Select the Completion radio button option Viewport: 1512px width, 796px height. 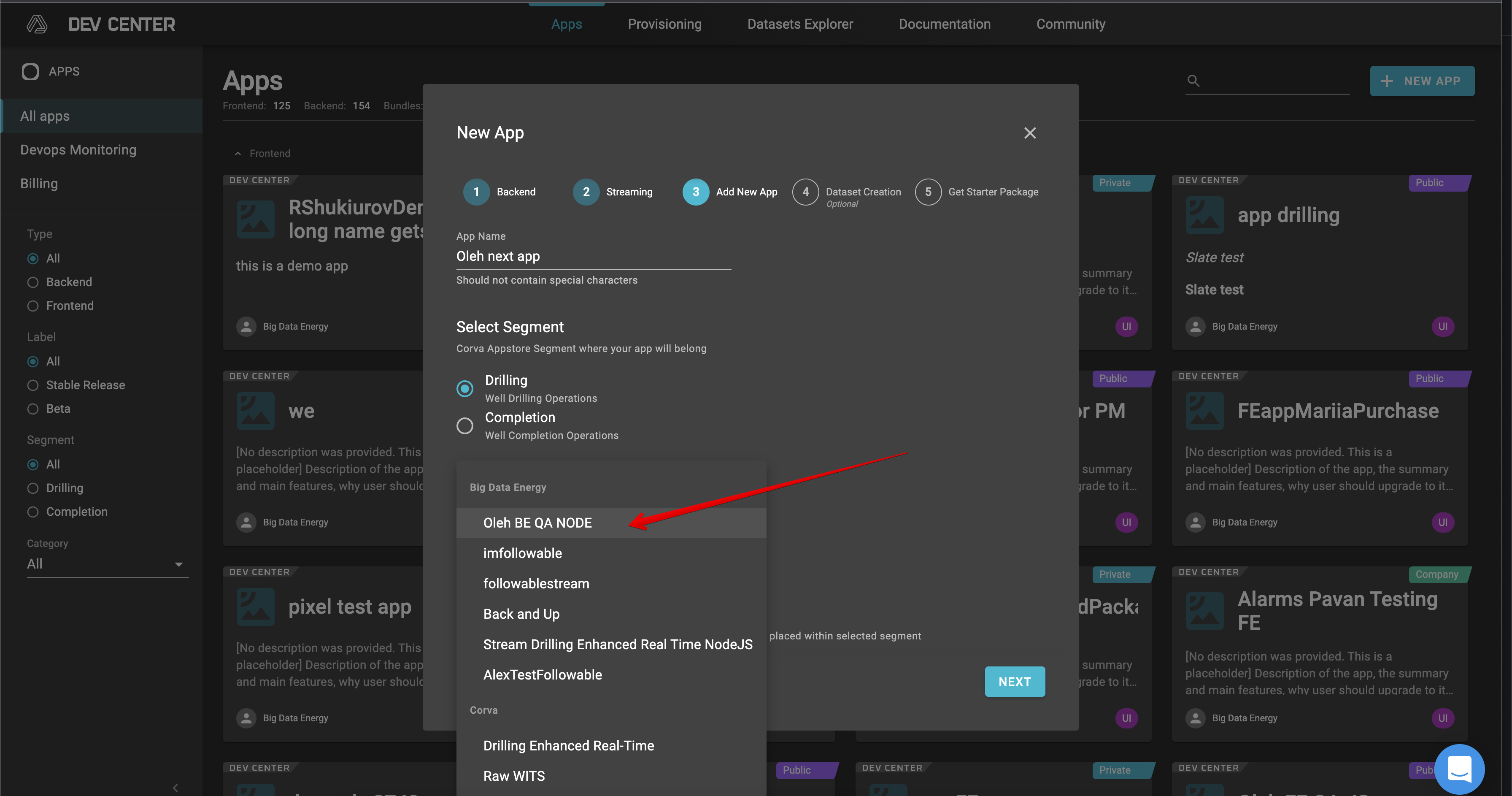[x=465, y=424]
